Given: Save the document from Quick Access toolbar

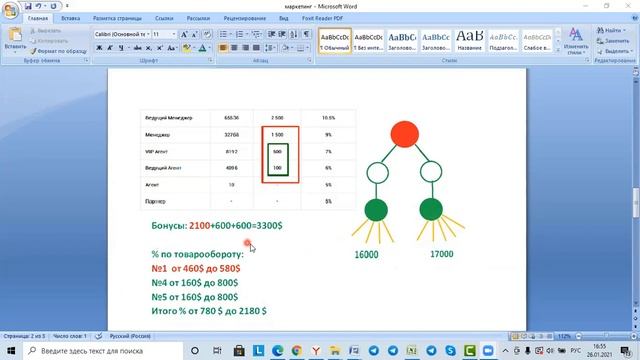Looking at the screenshot, I should (28, 6).
